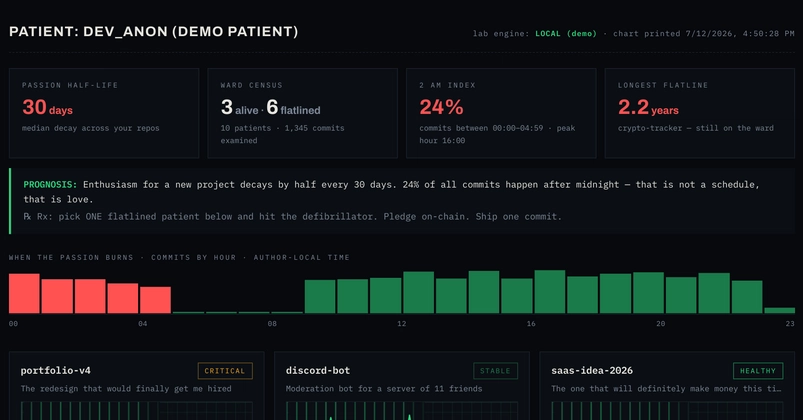The height and width of the screenshot is (420, 803).
Task: Select the green peak bar at hour 16
Action: pyautogui.click(x=550, y=292)
